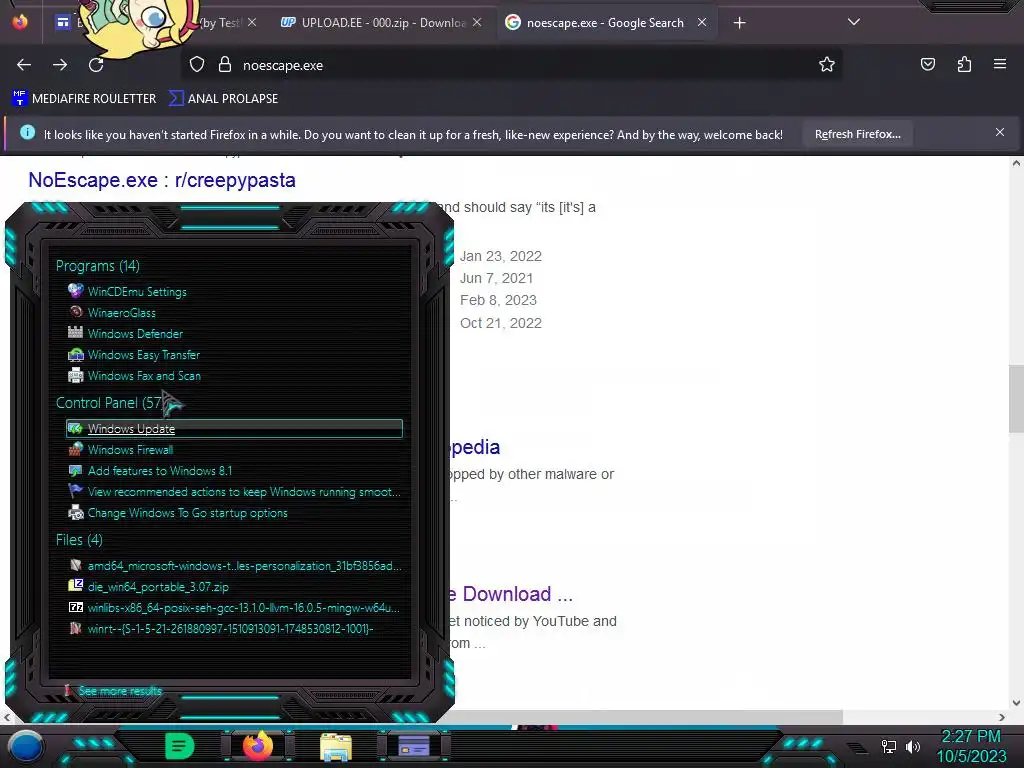Open Windows Update control panel item

click(x=234, y=428)
